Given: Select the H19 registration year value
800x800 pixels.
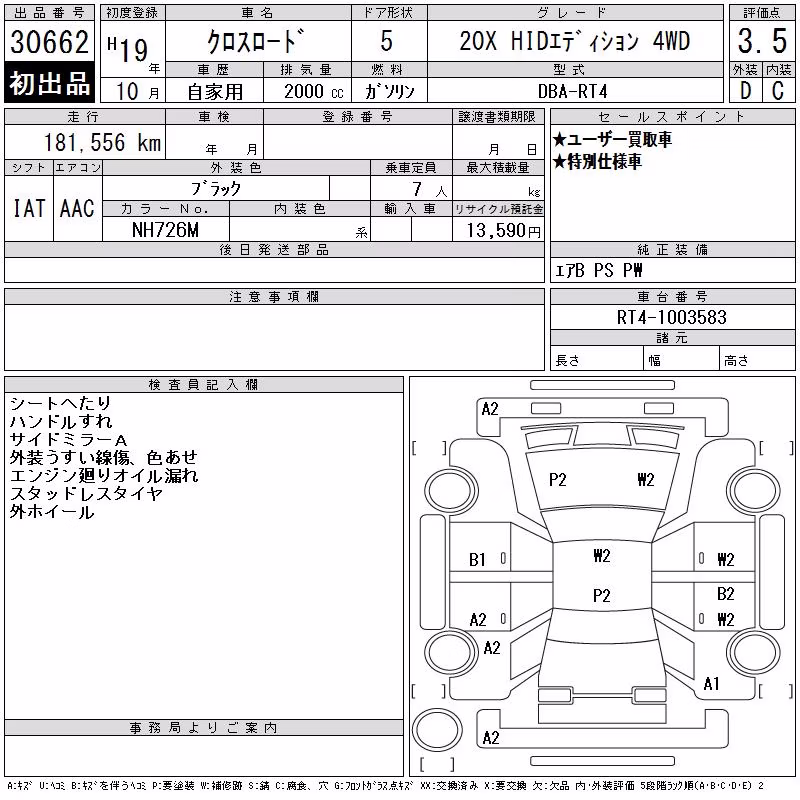Looking at the screenshot, I should click(128, 49).
